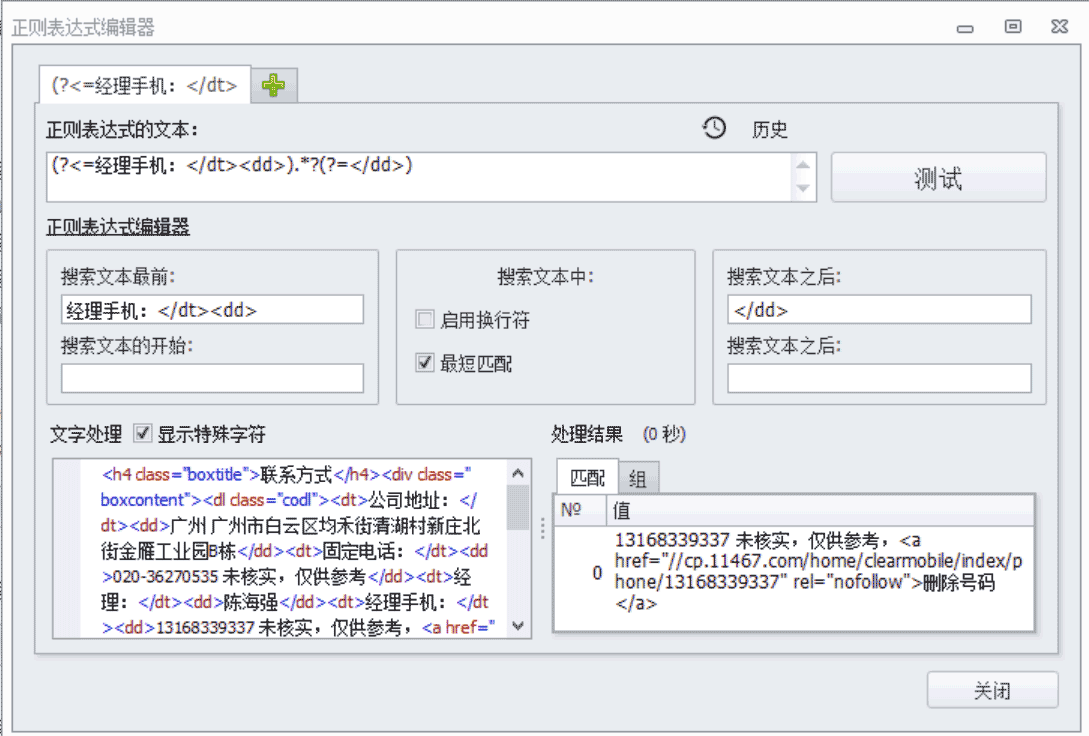Click the green plus add-tab icon
1089x736 pixels.
click(273, 87)
